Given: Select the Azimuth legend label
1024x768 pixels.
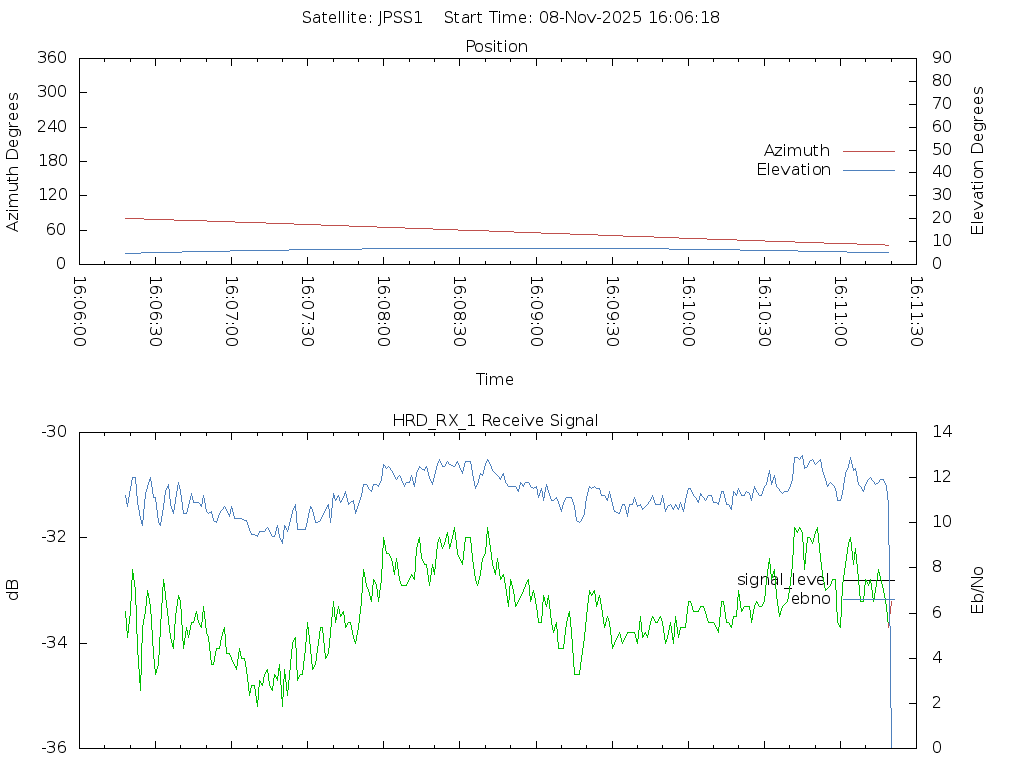Looking at the screenshot, I should click(796, 151).
